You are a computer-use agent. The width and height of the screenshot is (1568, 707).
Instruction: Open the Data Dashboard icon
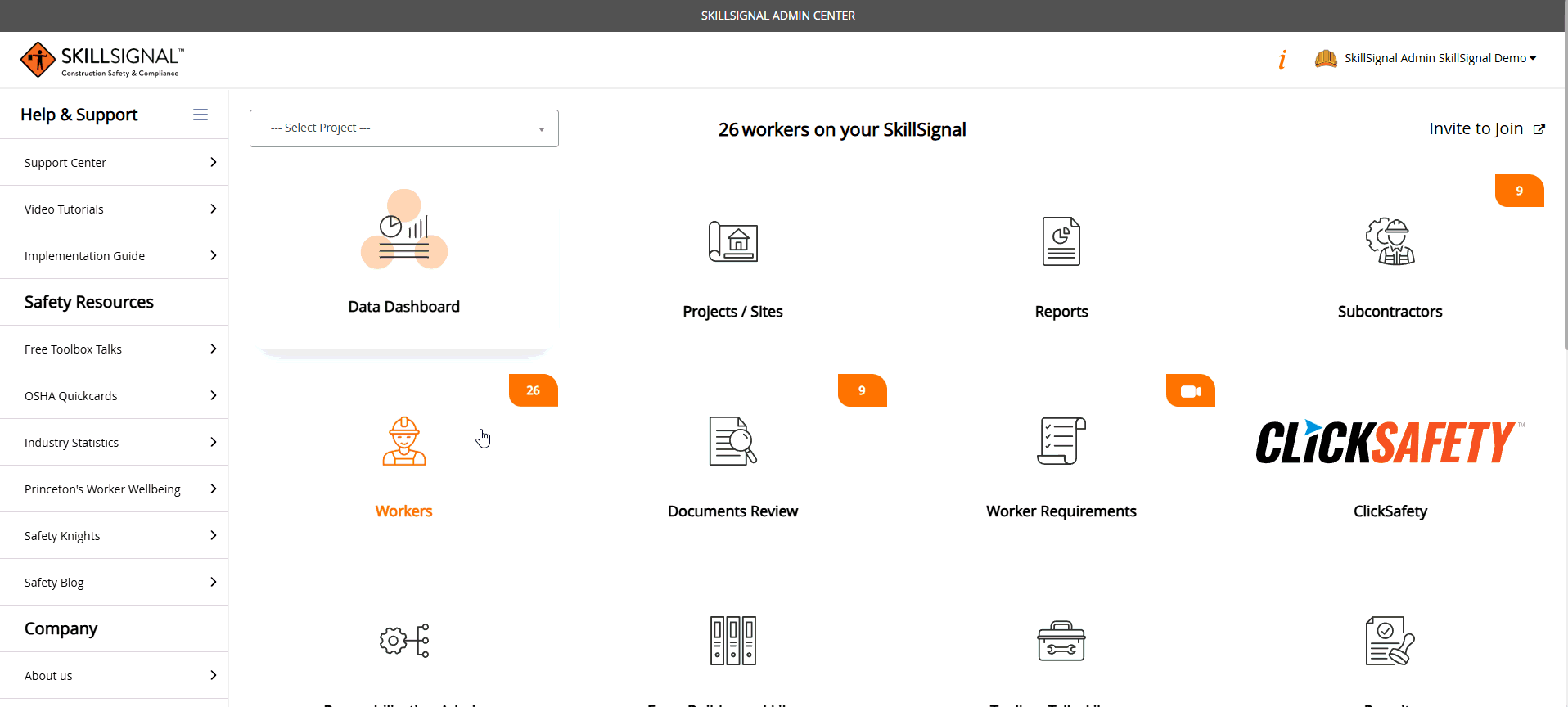click(404, 230)
